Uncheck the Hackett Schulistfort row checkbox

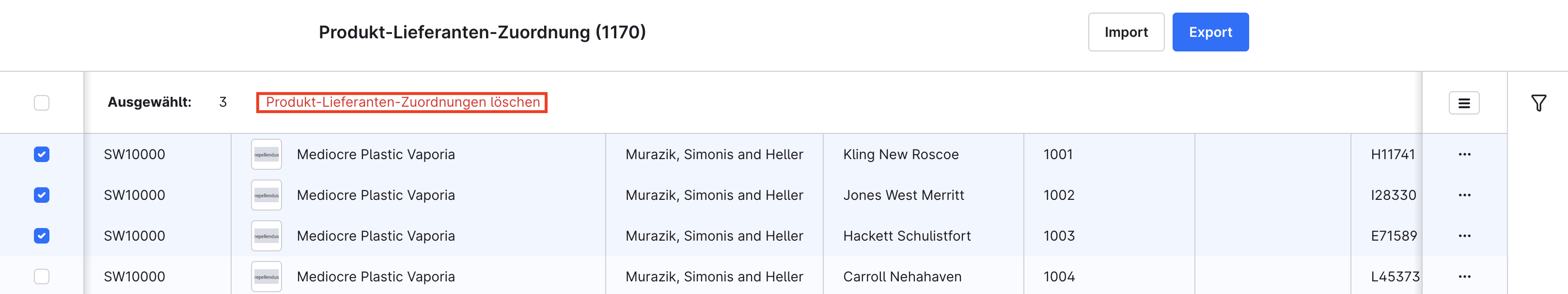coord(41,236)
